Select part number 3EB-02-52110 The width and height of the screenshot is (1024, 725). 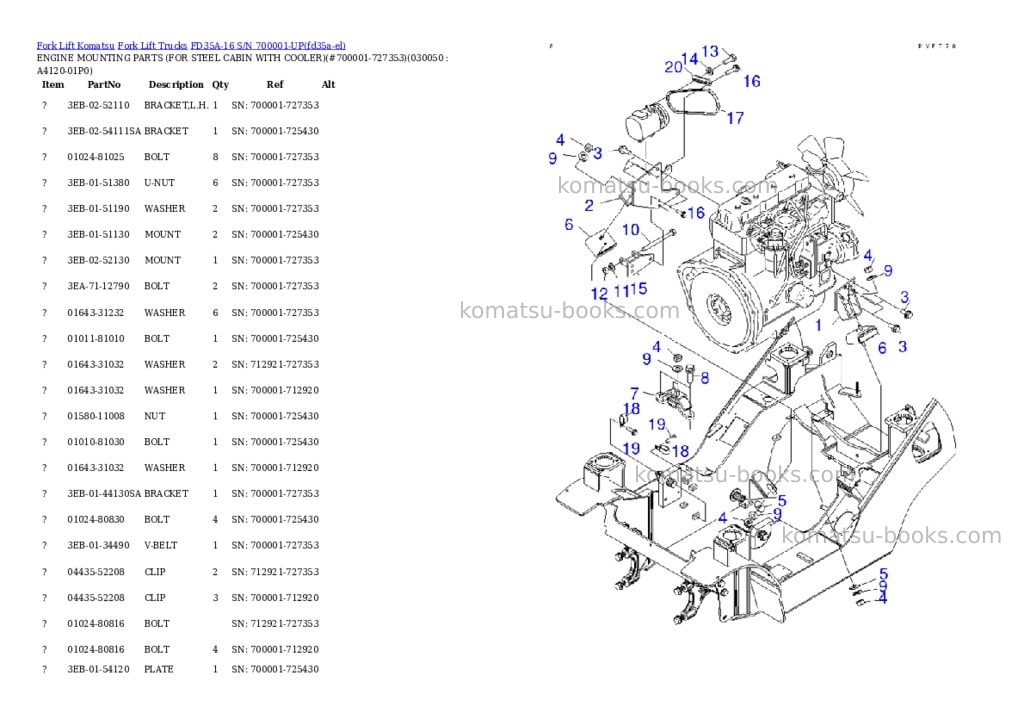tap(98, 105)
